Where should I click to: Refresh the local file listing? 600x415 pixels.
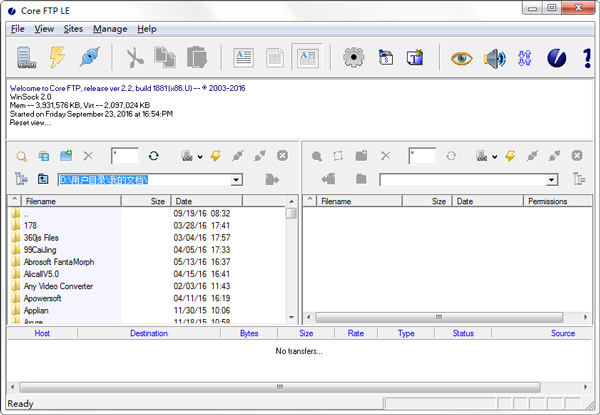(x=153, y=156)
